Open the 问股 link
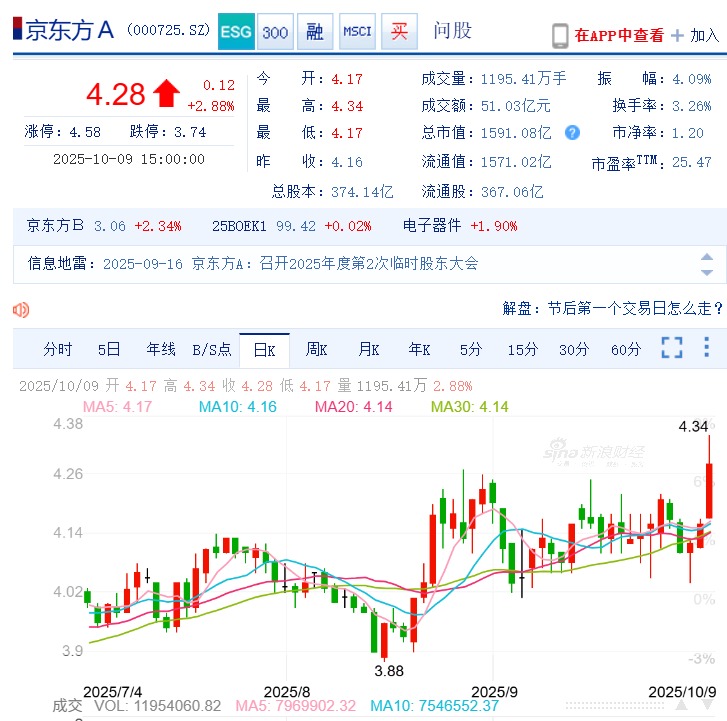This screenshot has width=727, height=721. click(x=453, y=31)
